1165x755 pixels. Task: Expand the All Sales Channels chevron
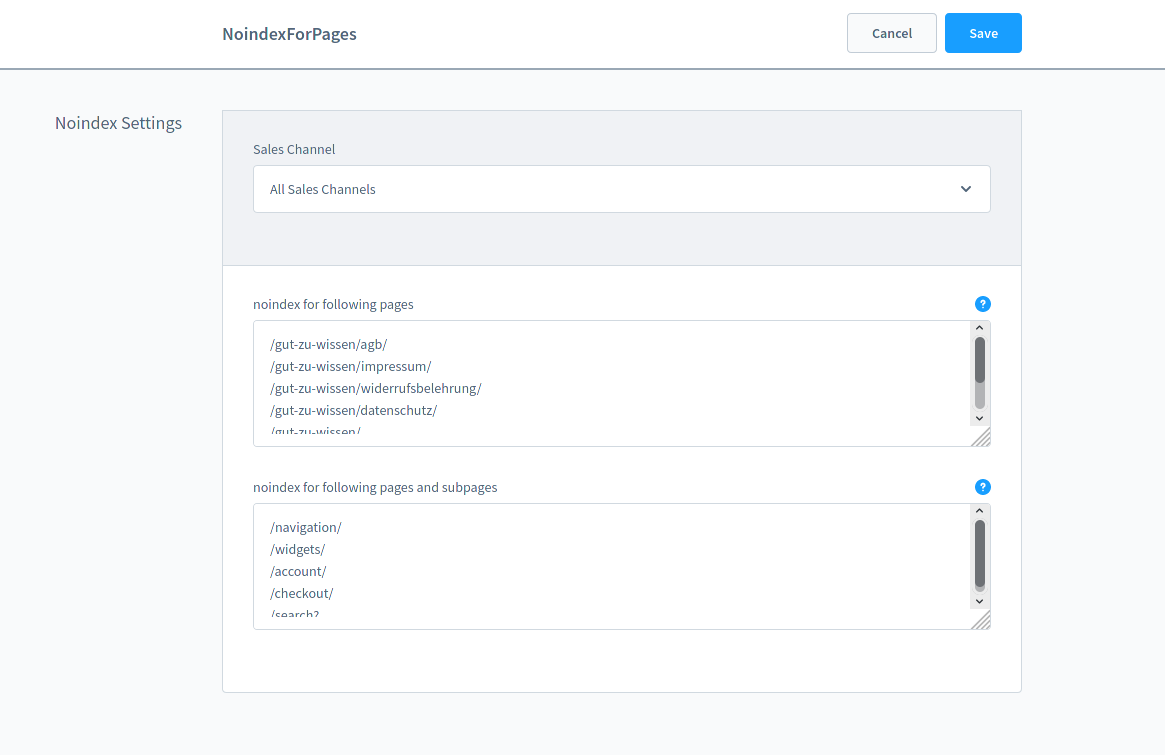(965, 189)
